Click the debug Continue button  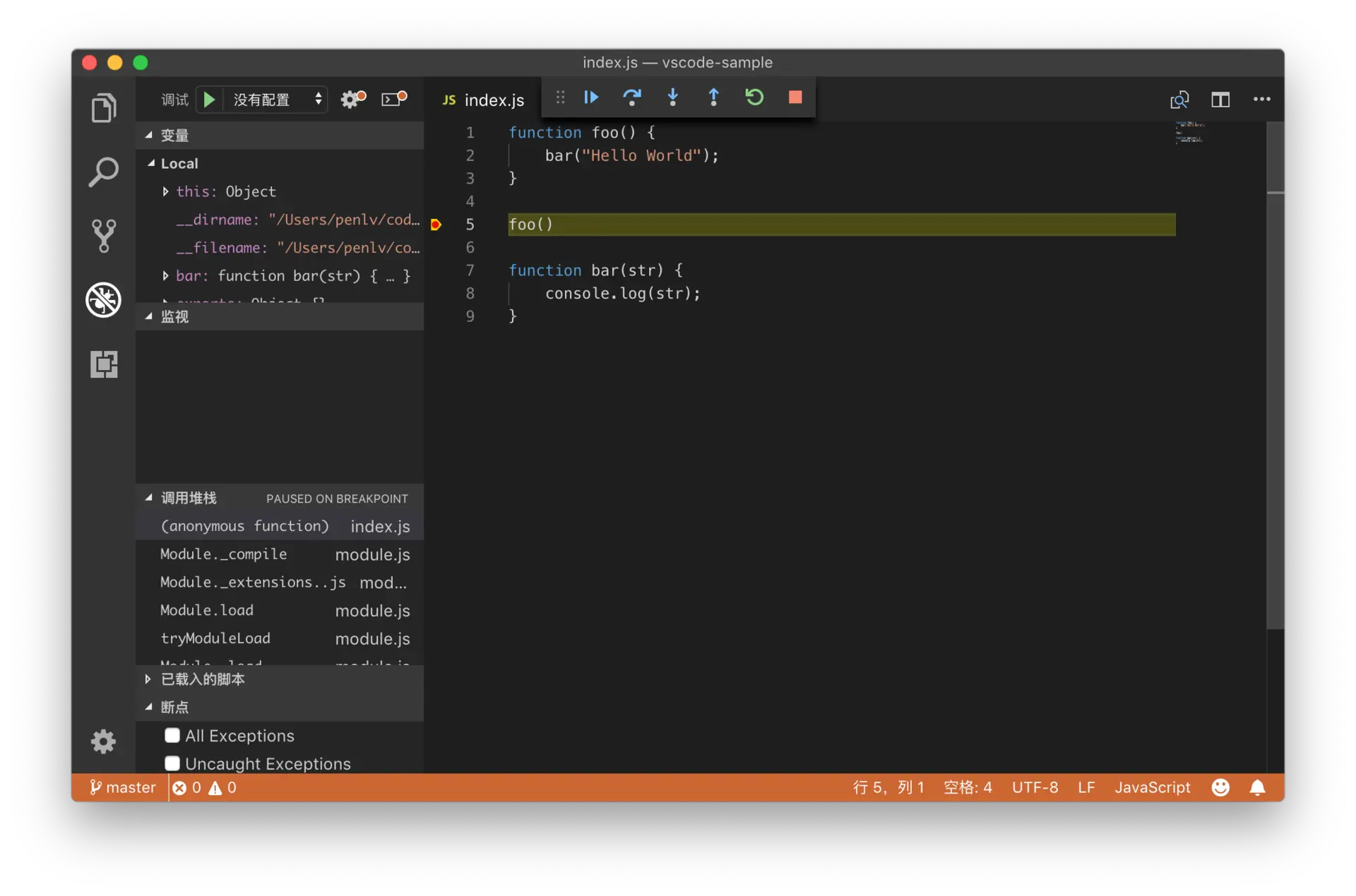591,97
